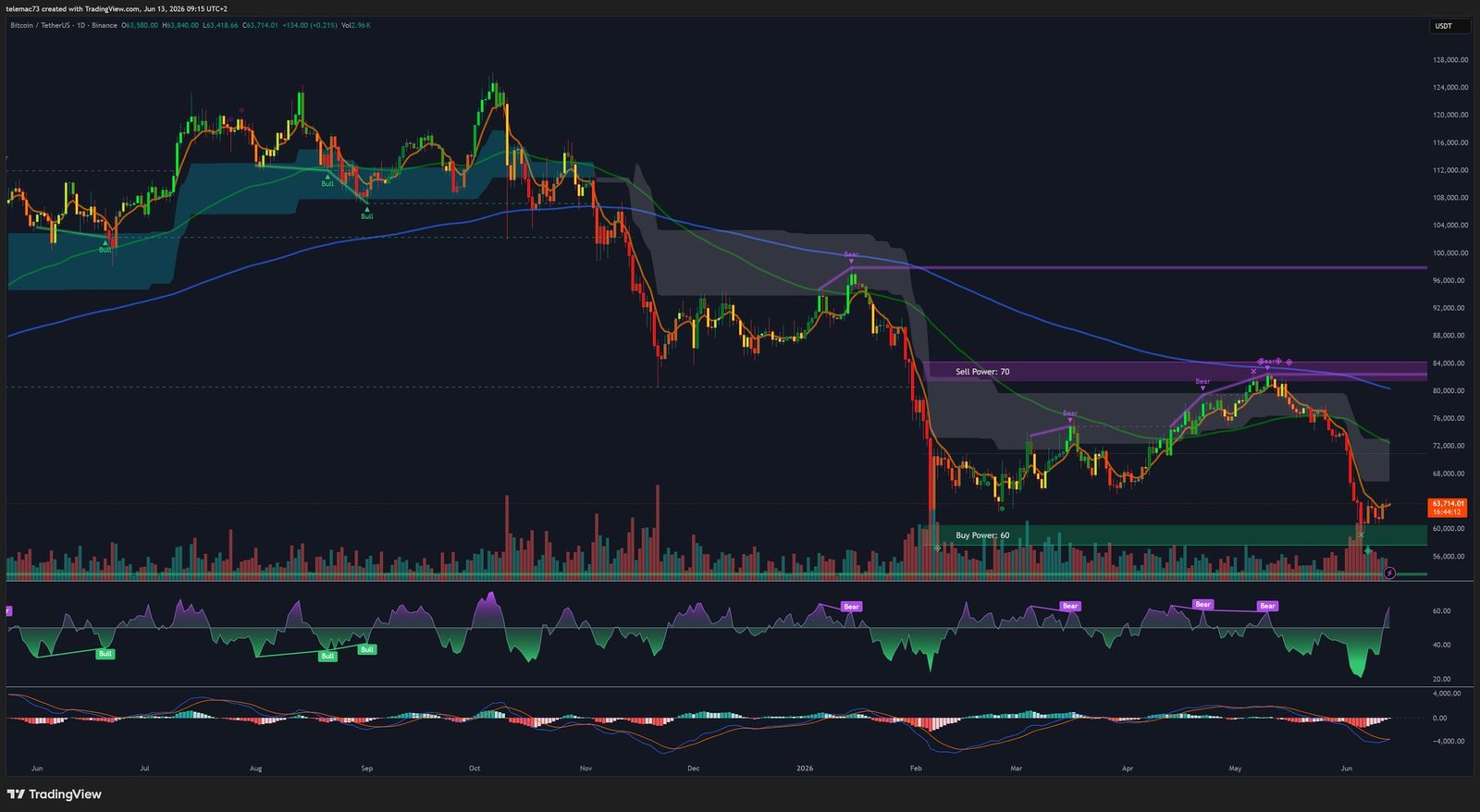Select the orange 63,714.01 current price label
Image resolution: width=1480 pixels, height=812 pixels.
(x=1448, y=508)
